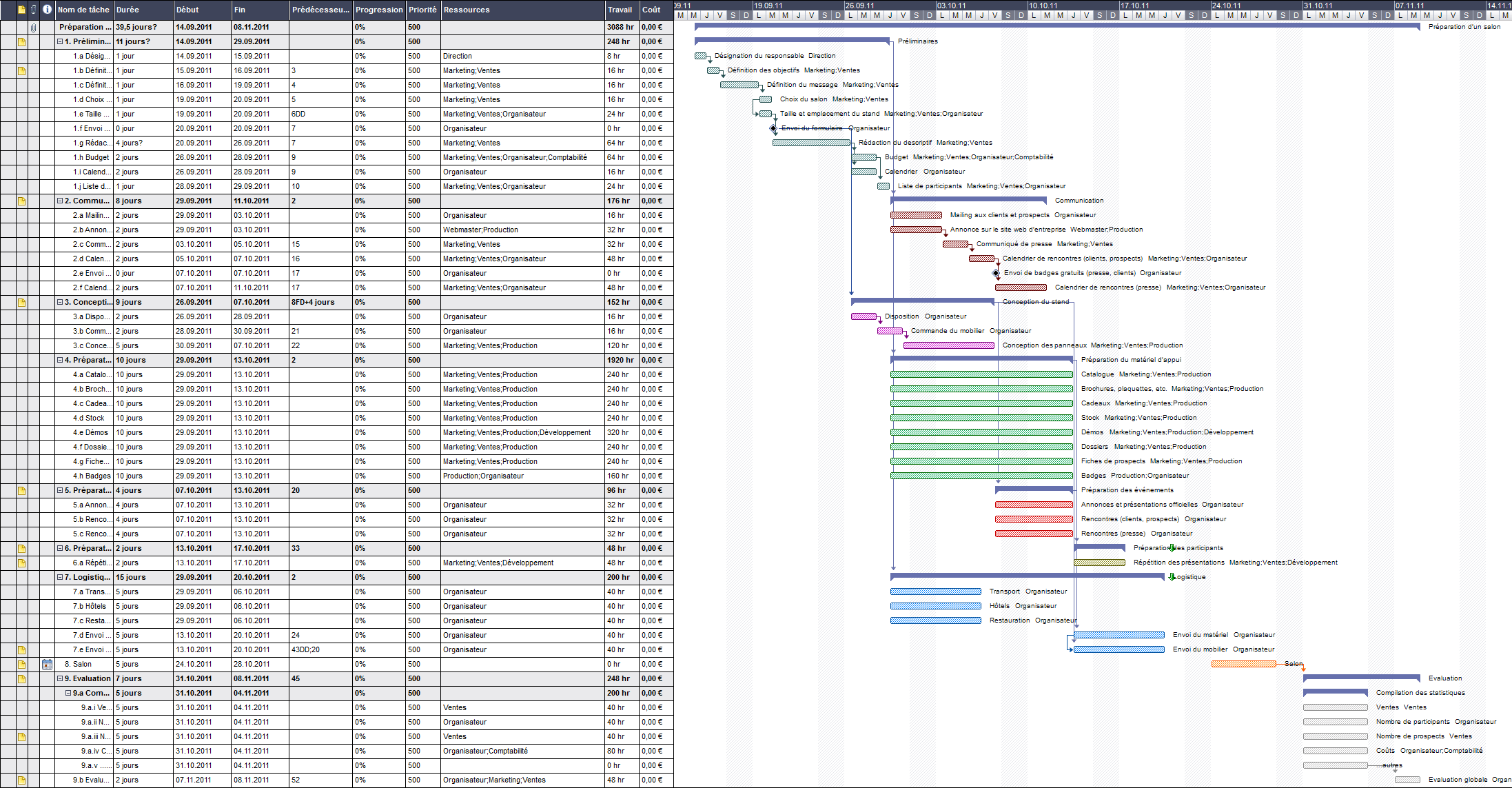Select the red Mailing aux clients bar
The width and height of the screenshot is (1512, 788).
point(916,215)
